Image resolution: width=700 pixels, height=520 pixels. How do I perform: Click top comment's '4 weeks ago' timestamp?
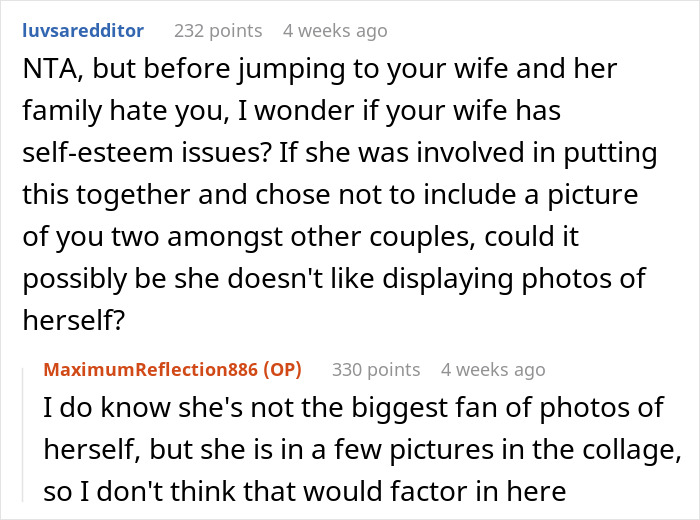pyautogui.click(x=335, y=31)
